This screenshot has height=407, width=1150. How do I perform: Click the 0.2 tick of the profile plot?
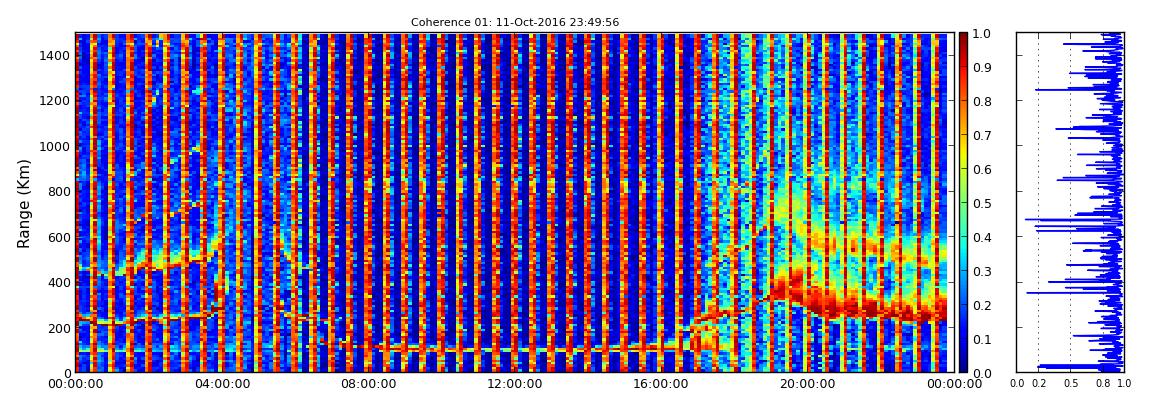[1039, 384]
